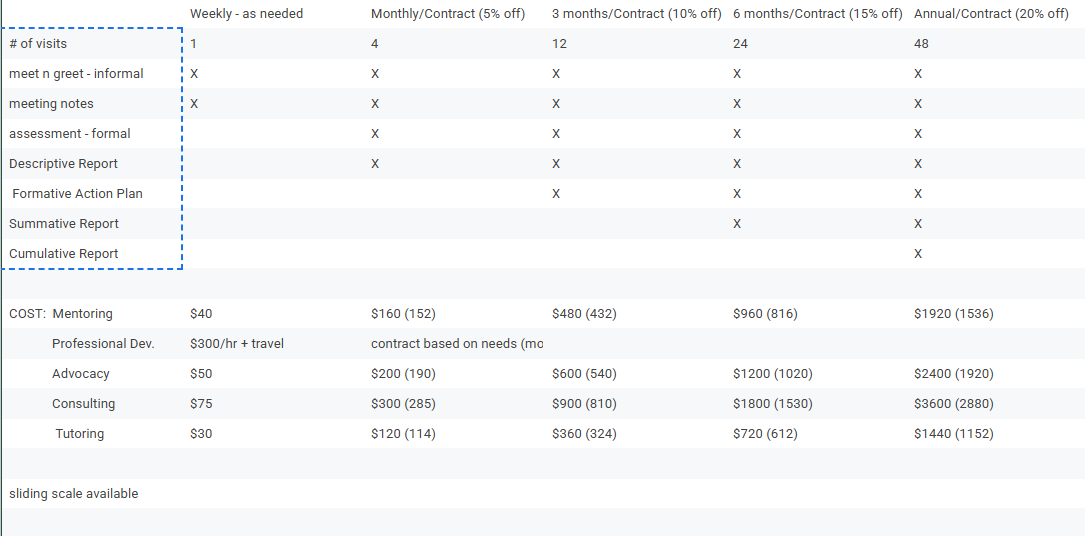This screenshot has height=536, width=1085.
Task: Click the "$600 (540)" advocacy cost cell
Action: 584,374
